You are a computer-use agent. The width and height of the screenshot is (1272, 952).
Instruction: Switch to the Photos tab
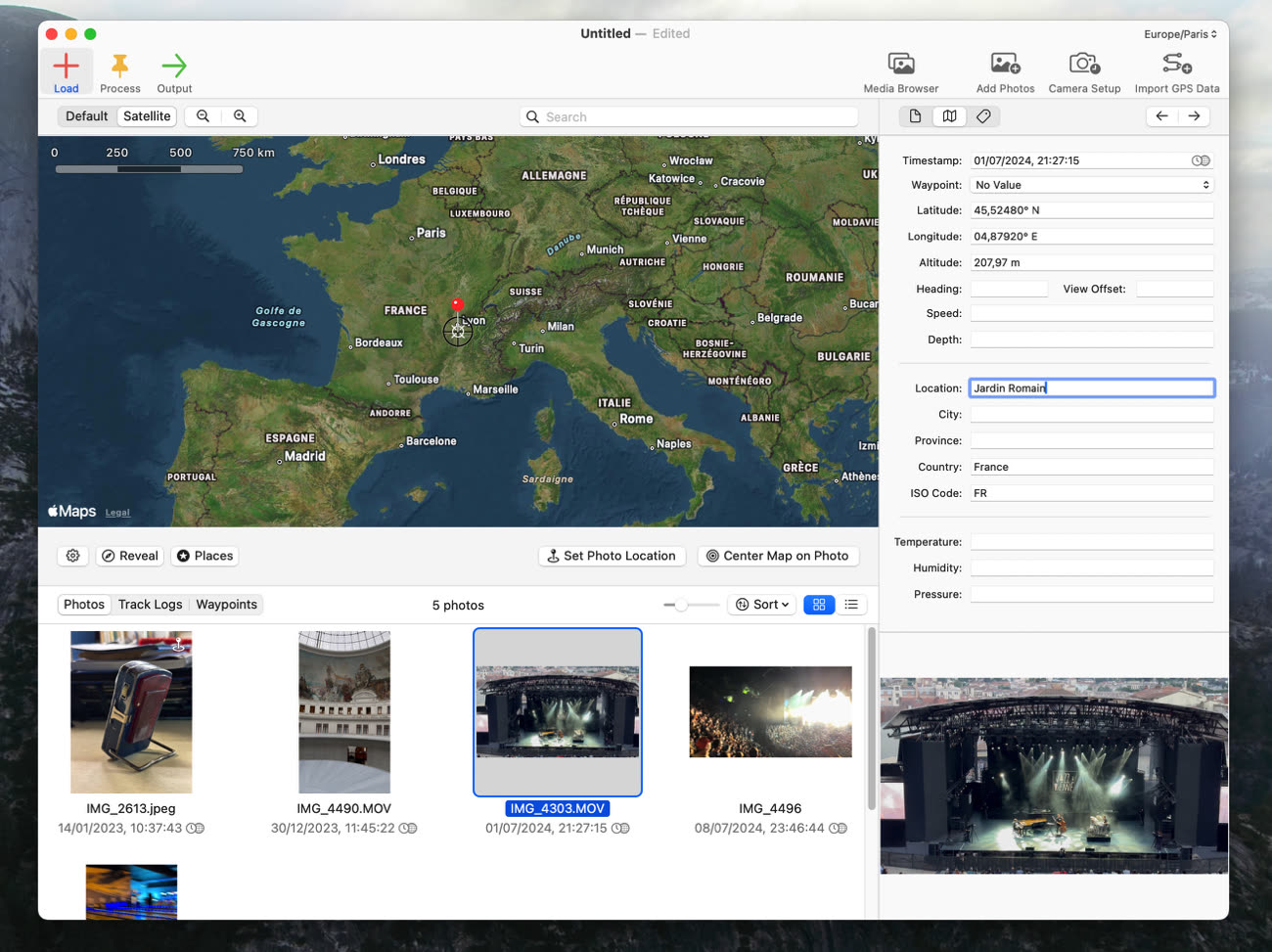[x=84, y=605]
